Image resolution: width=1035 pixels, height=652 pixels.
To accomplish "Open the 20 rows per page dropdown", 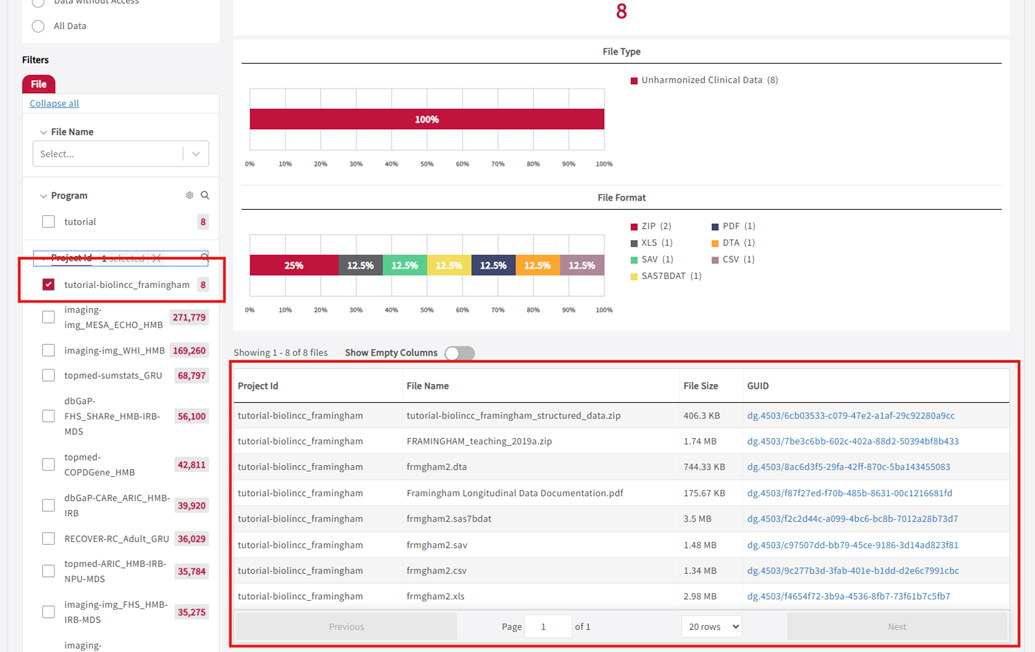I will click(x=711, y=625).
